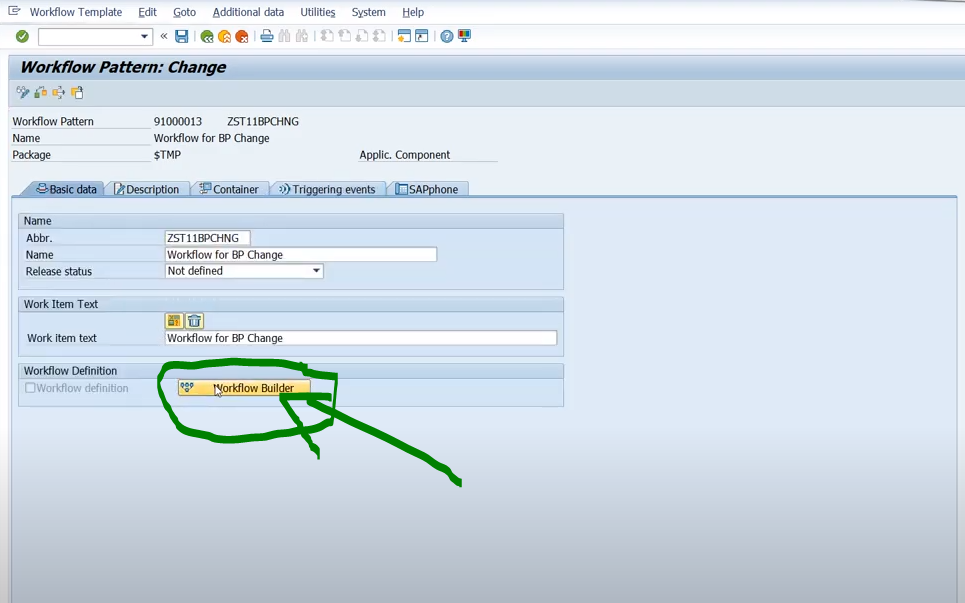Click the green Back icon
This screenshot has width=965, height=603.
pos(207,37)
